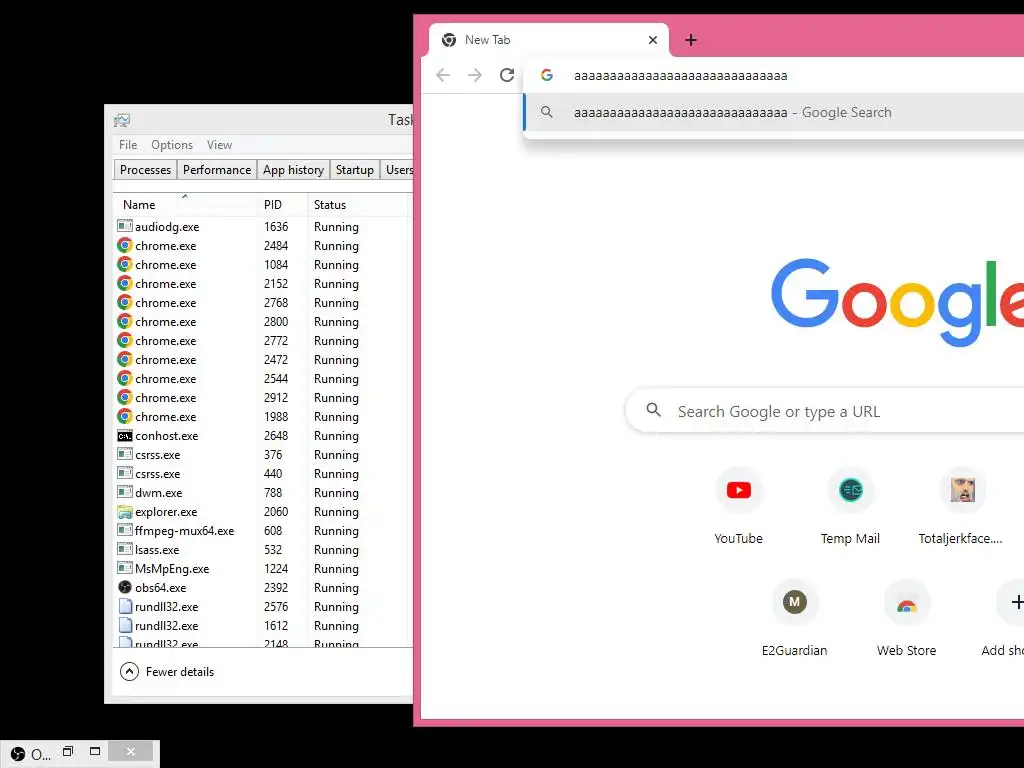The height and width of the screenshot is (768, 1024).
Task: Click the Chrome back arrow button
Action: [443, 75]
